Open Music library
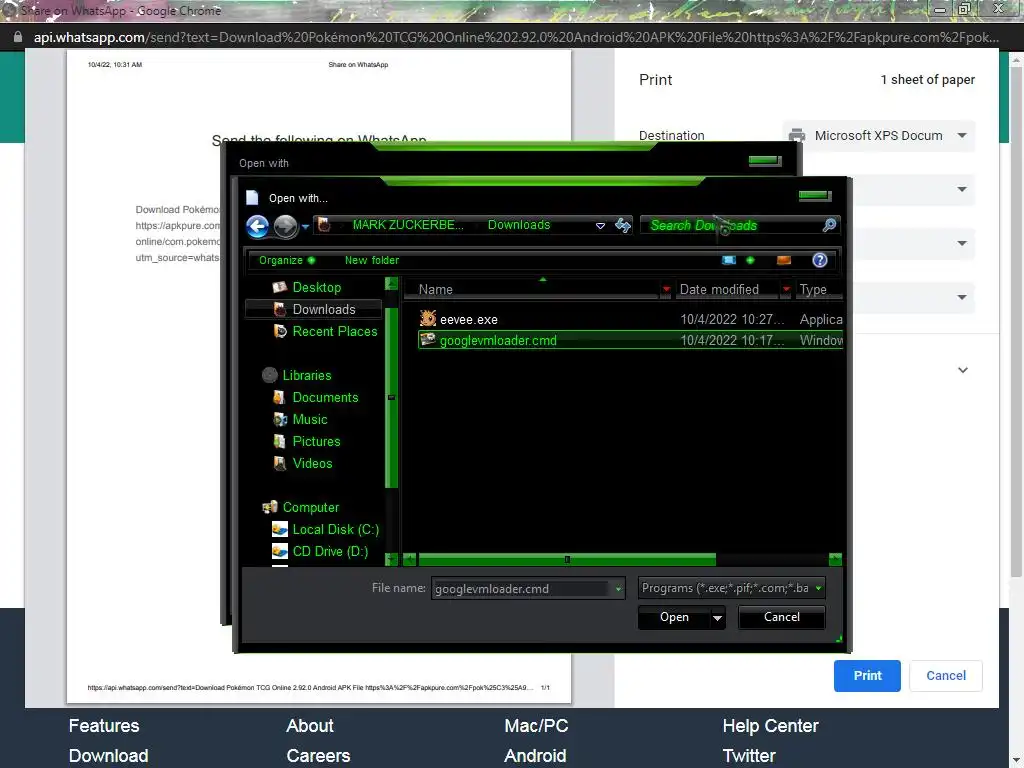This screenshot has width=1024, height=768. [x=310, y=419]
